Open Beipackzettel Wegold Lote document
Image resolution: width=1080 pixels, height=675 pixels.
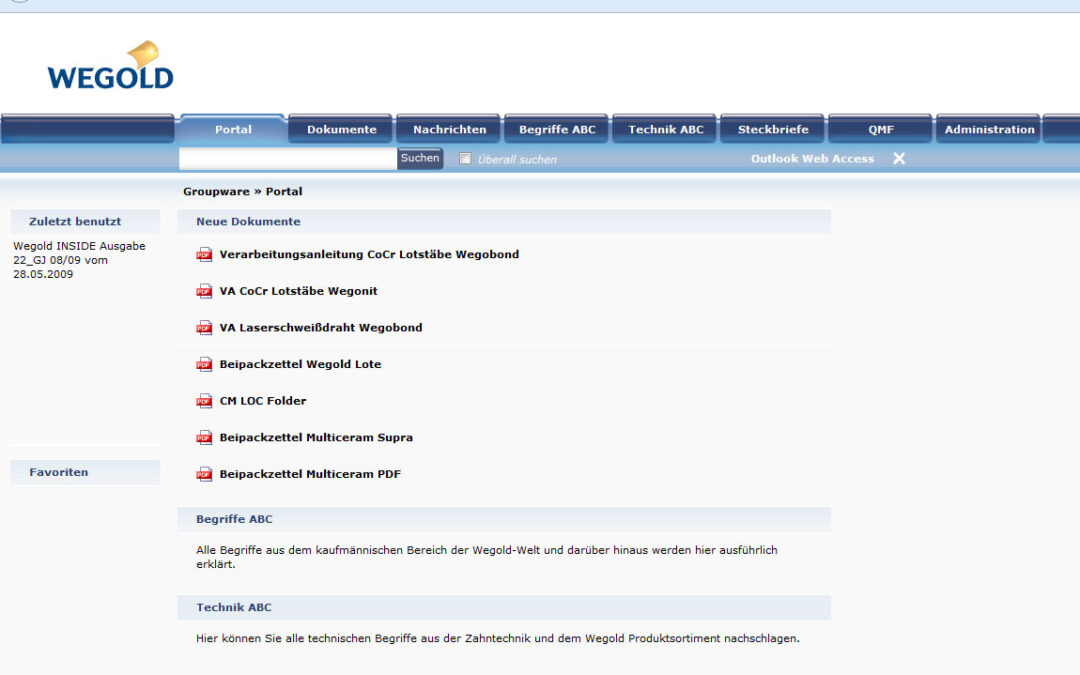tap(300, 364)
